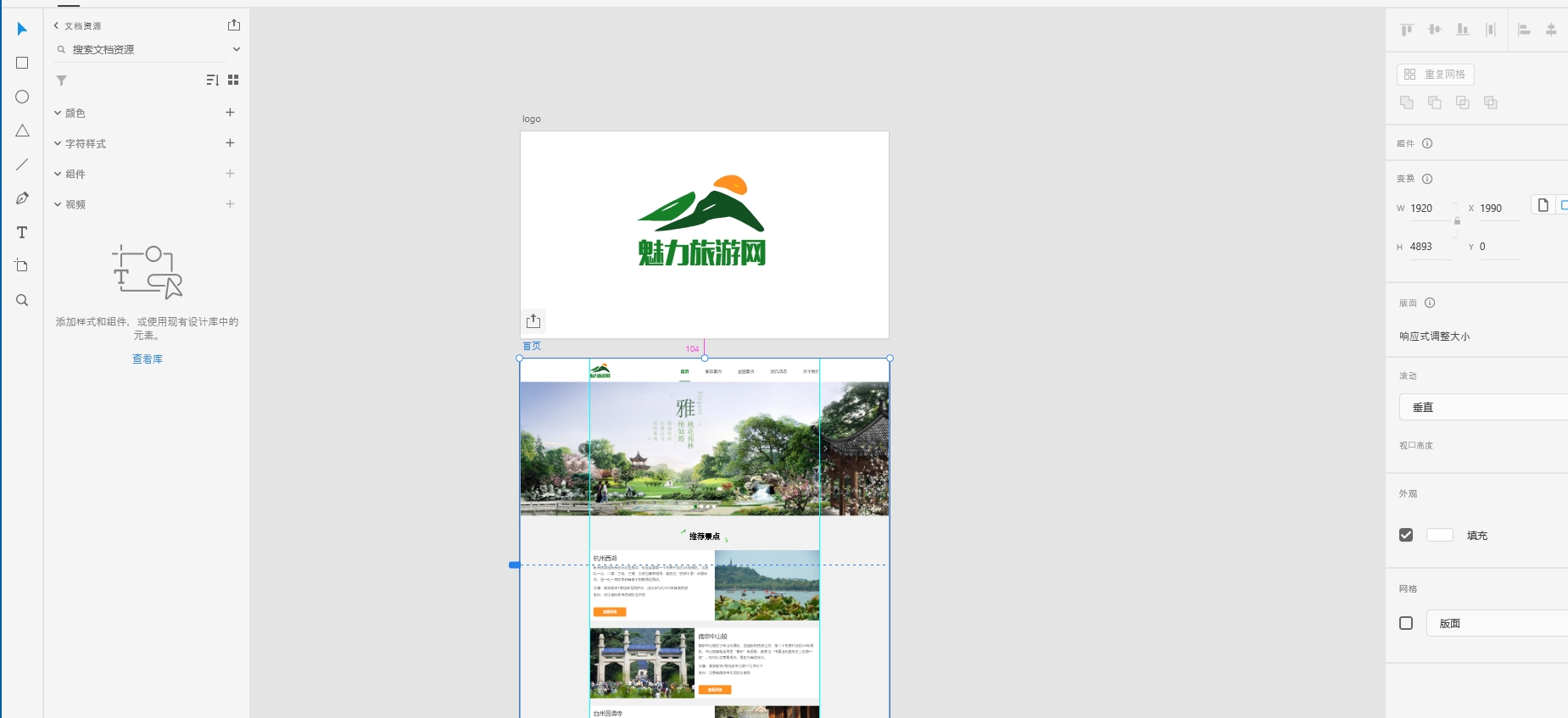The image size is (1568, 718).
Task: Click Align Bottom icon
Action: click(1463, 30)
